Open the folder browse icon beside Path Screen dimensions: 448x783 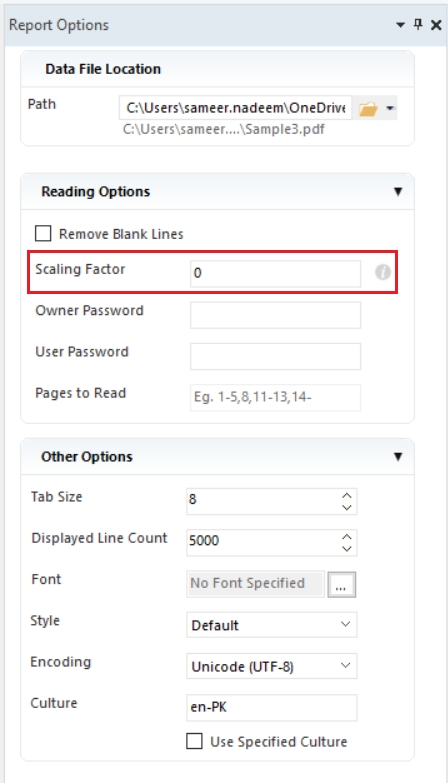pyautogui.click(x=368, y=108)
